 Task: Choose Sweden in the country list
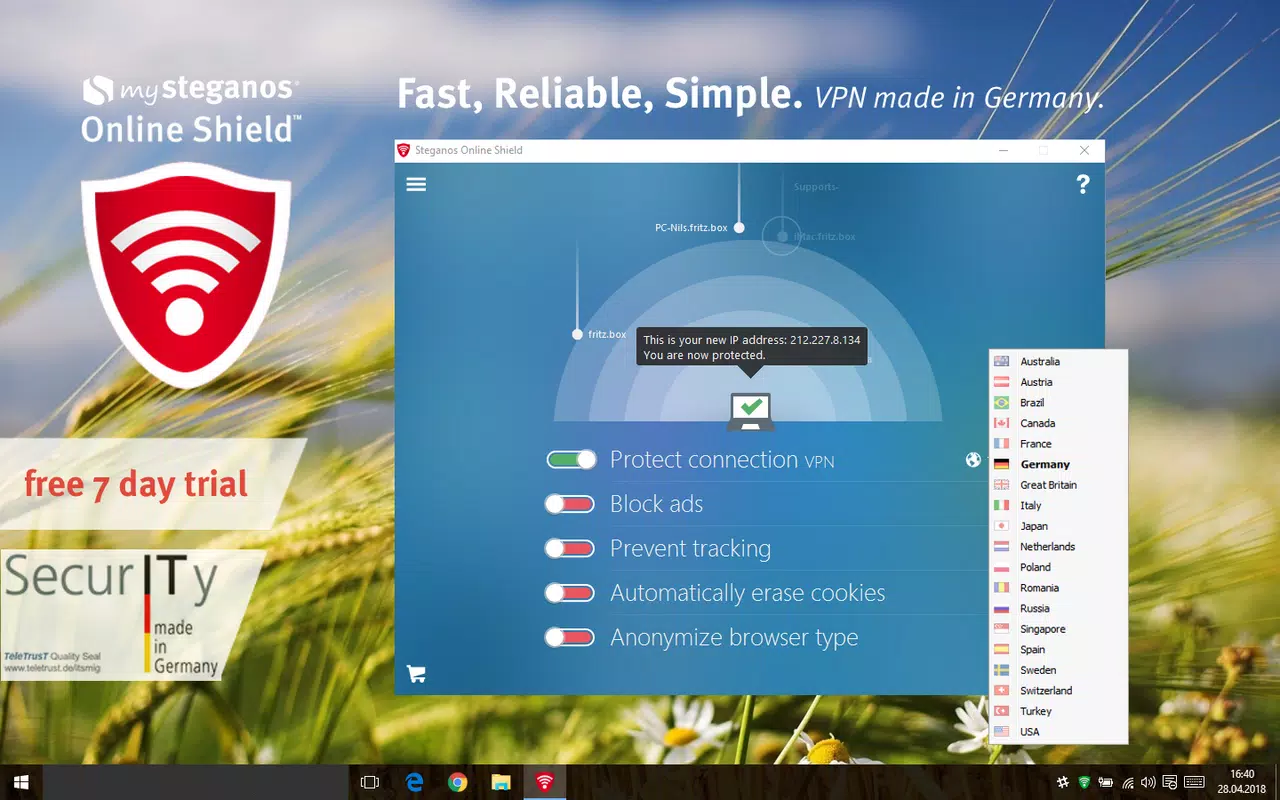[1058, 670]
